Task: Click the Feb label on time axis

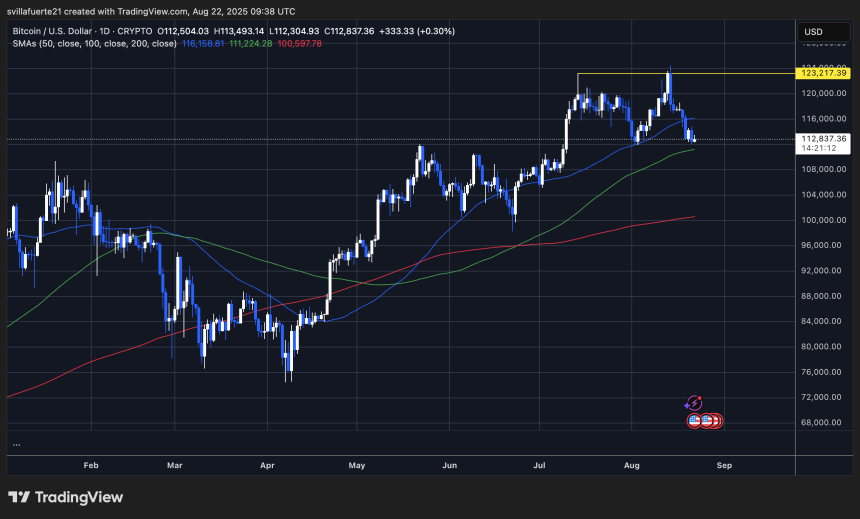Action: point(91,465)
